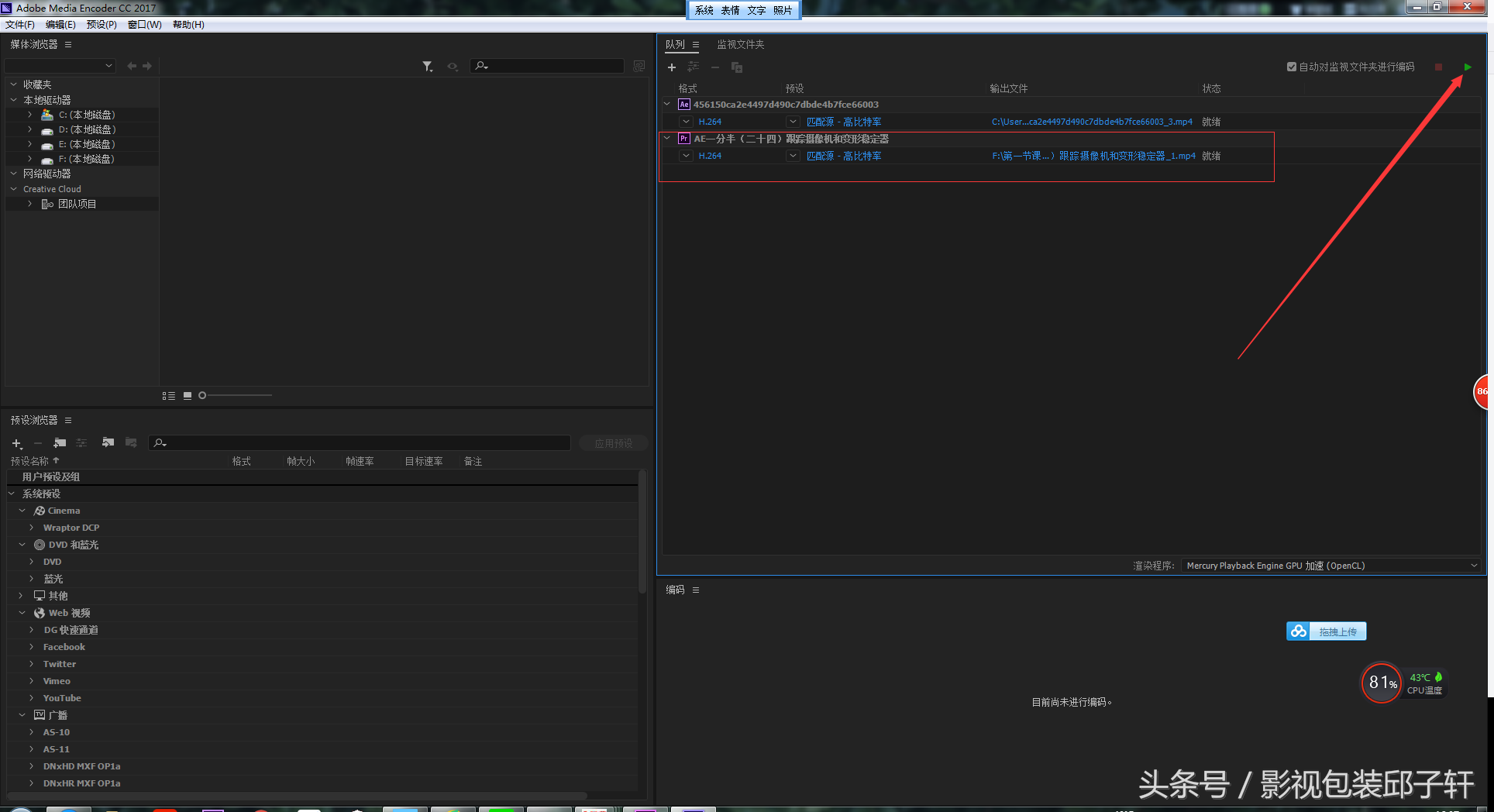Collapse the 本地驱动器 tree node
Screen dimensions: 1494x812
pos(13,99)
